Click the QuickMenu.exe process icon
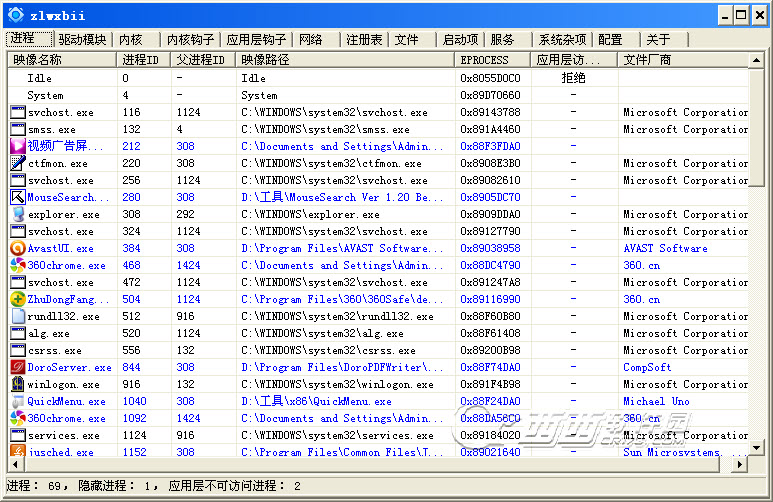The height and width of the screenshot is (502, 773). click(18, 401)
